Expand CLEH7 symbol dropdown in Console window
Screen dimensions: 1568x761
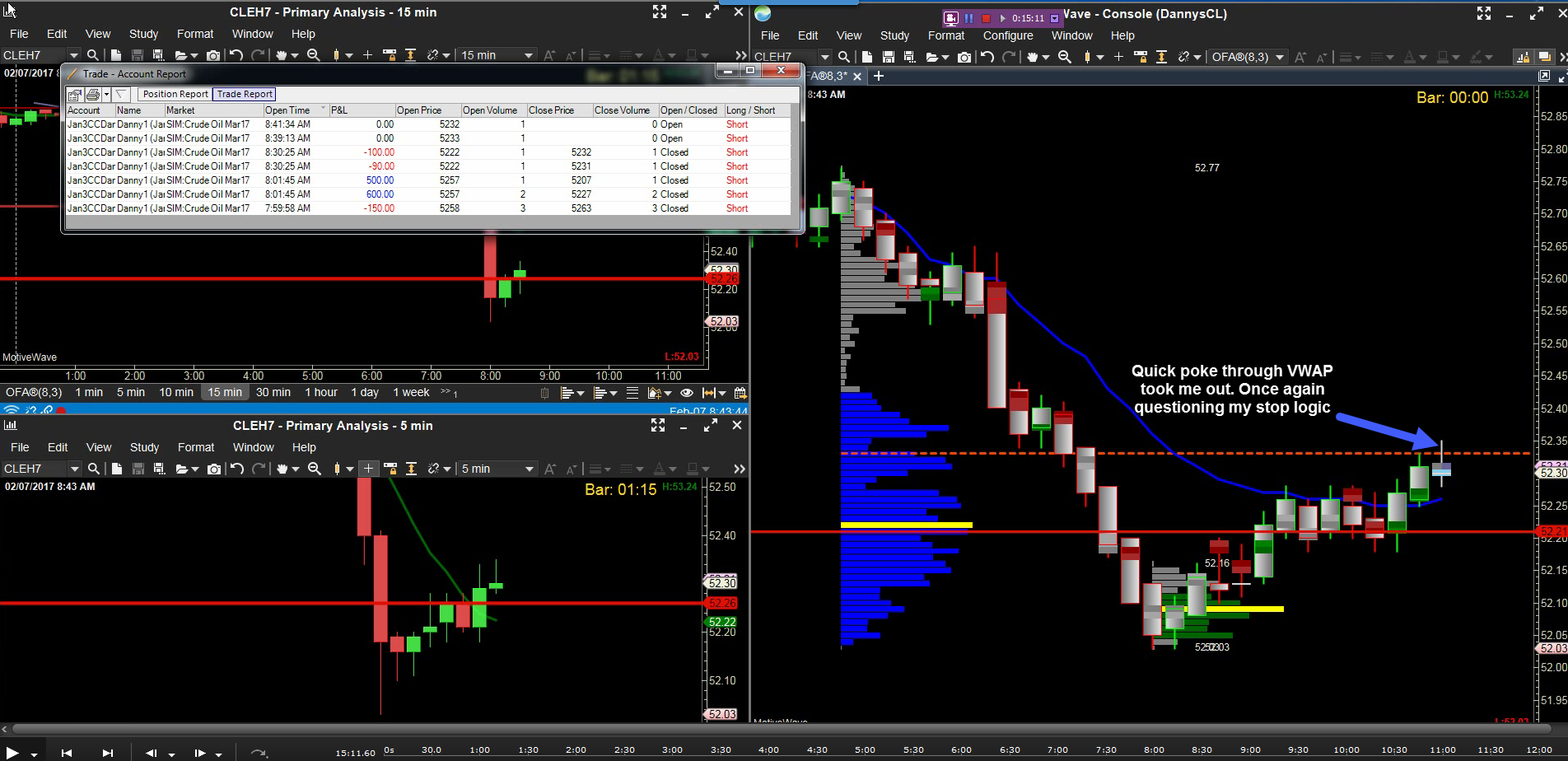(824, 57)
